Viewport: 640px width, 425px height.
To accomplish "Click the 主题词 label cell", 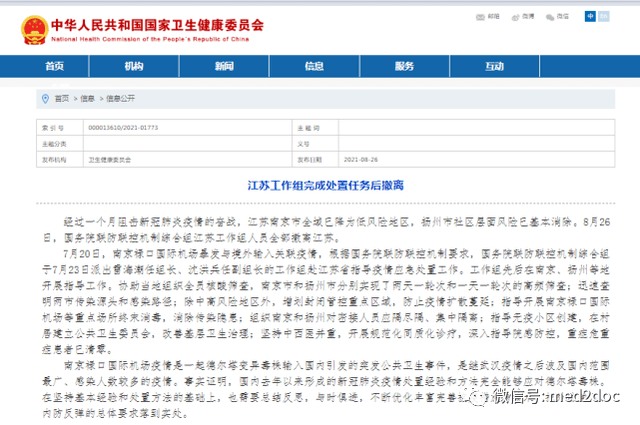I will click(315, 128).
